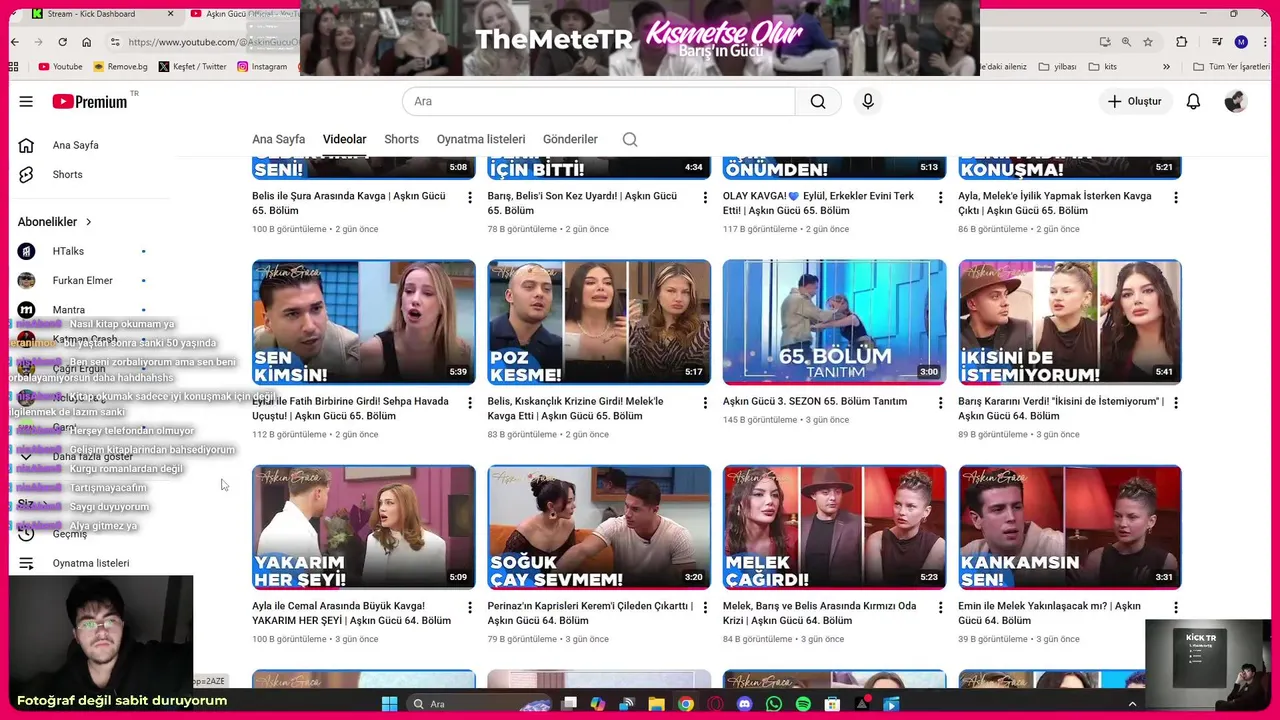This screenshot has width=1280, height=720.
Task: Play the 'SOĞUK ÇAY SEVMEM!' thumbnail
Action: (x=599, y=527)
